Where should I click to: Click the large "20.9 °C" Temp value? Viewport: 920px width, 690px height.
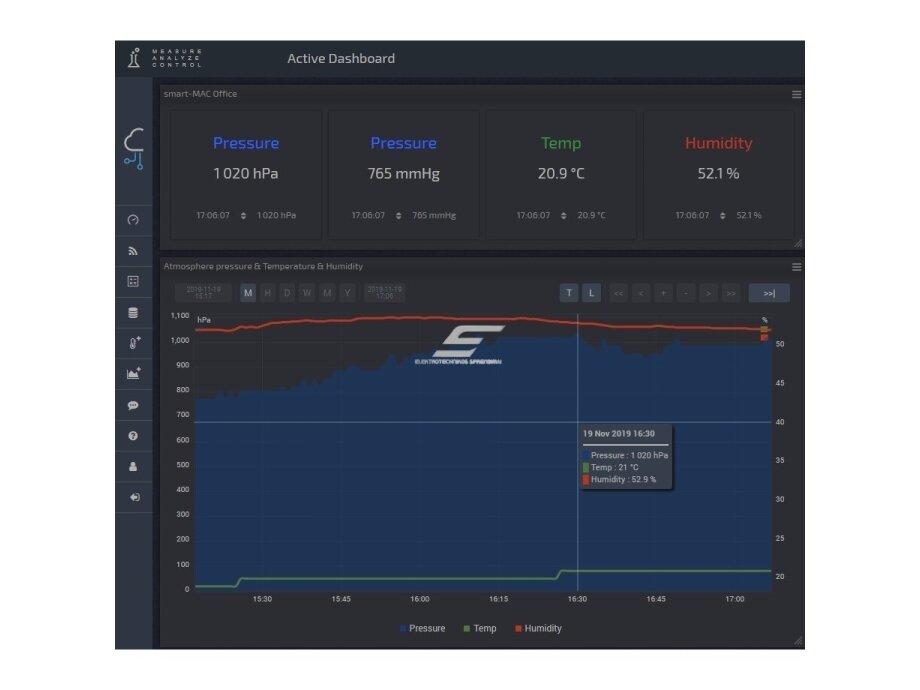(x=561, y=174)
